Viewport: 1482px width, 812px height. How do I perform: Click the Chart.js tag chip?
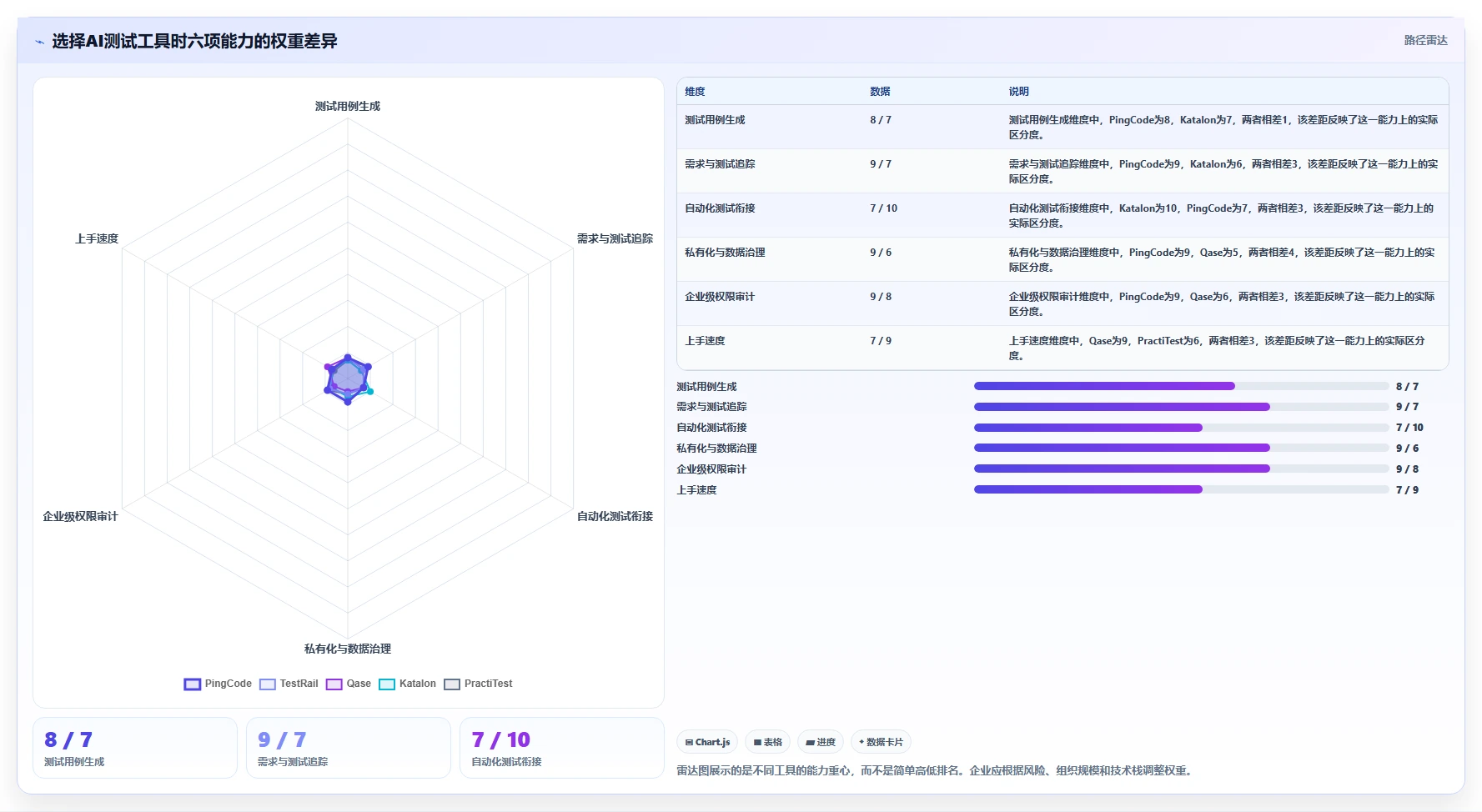(707, 742)
